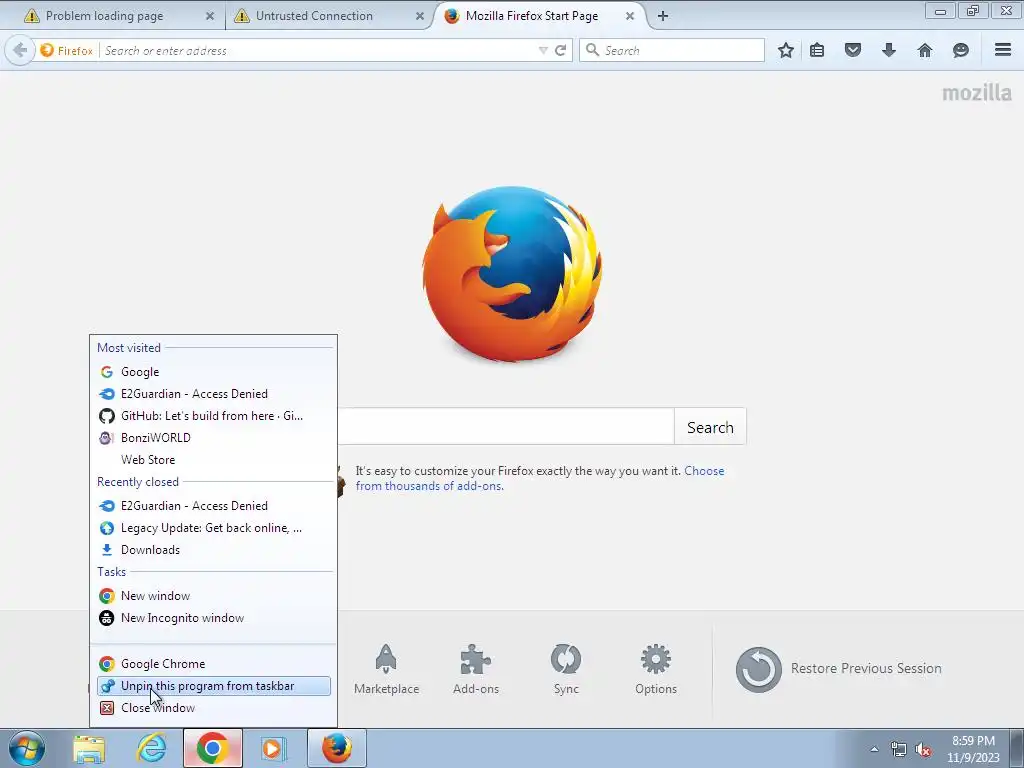1024x768 pixels.
Task: Open a new tab with plus button
Action: click(x=663, y=16)
